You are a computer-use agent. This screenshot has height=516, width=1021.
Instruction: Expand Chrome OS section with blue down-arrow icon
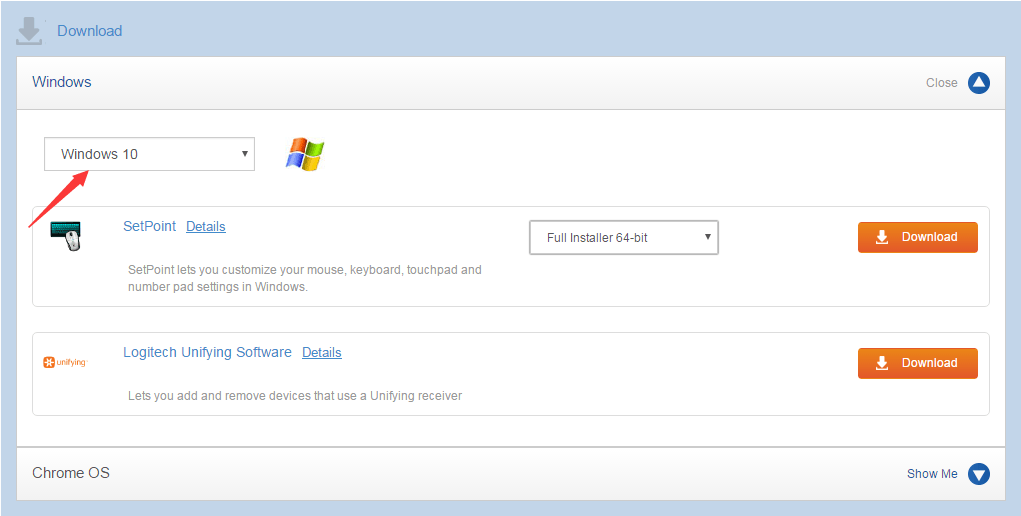coord(979,474)
